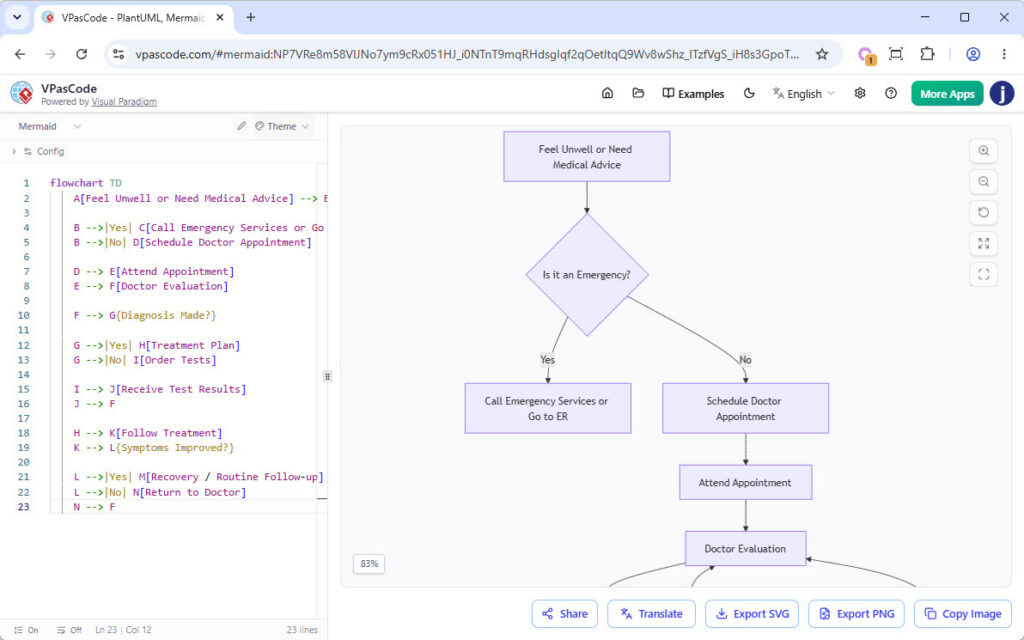Image resolution: width=1024 pixels, height=640 pixels.
Task: Click the Translate button
Action: tap(650, 614)
